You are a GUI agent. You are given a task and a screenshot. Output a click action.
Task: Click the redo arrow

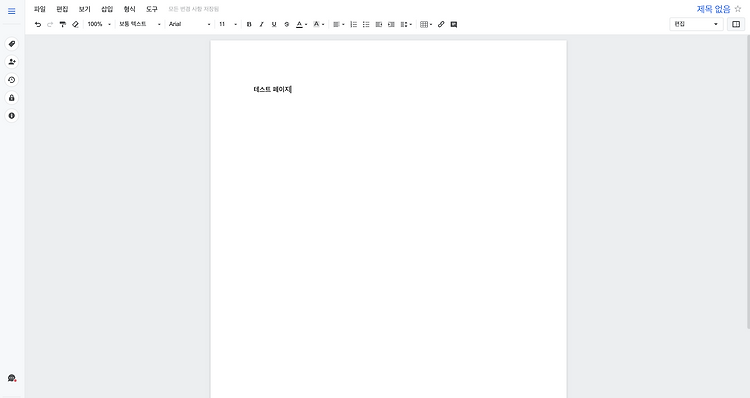coord(50,24)
